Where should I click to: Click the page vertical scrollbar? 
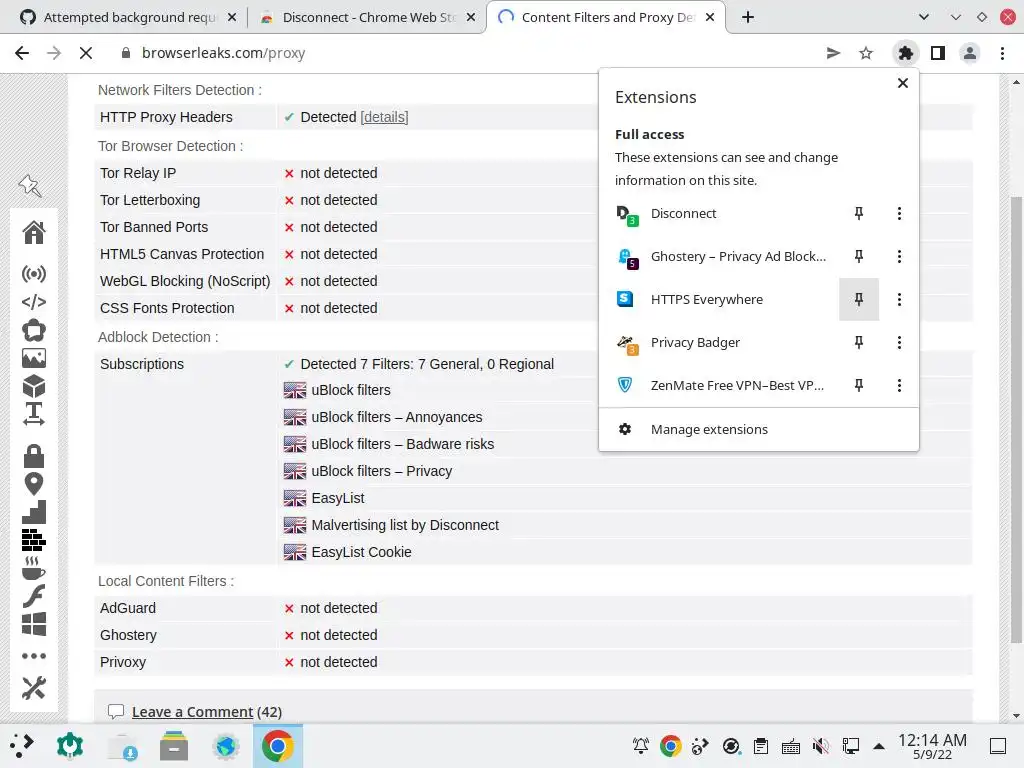pyautogui.click(x=1016, y=418)
